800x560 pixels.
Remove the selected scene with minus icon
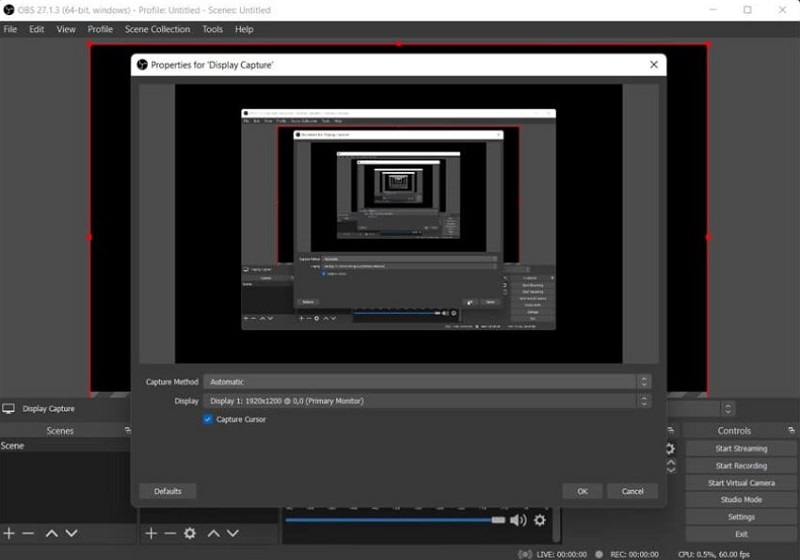(x=28, y=534)
